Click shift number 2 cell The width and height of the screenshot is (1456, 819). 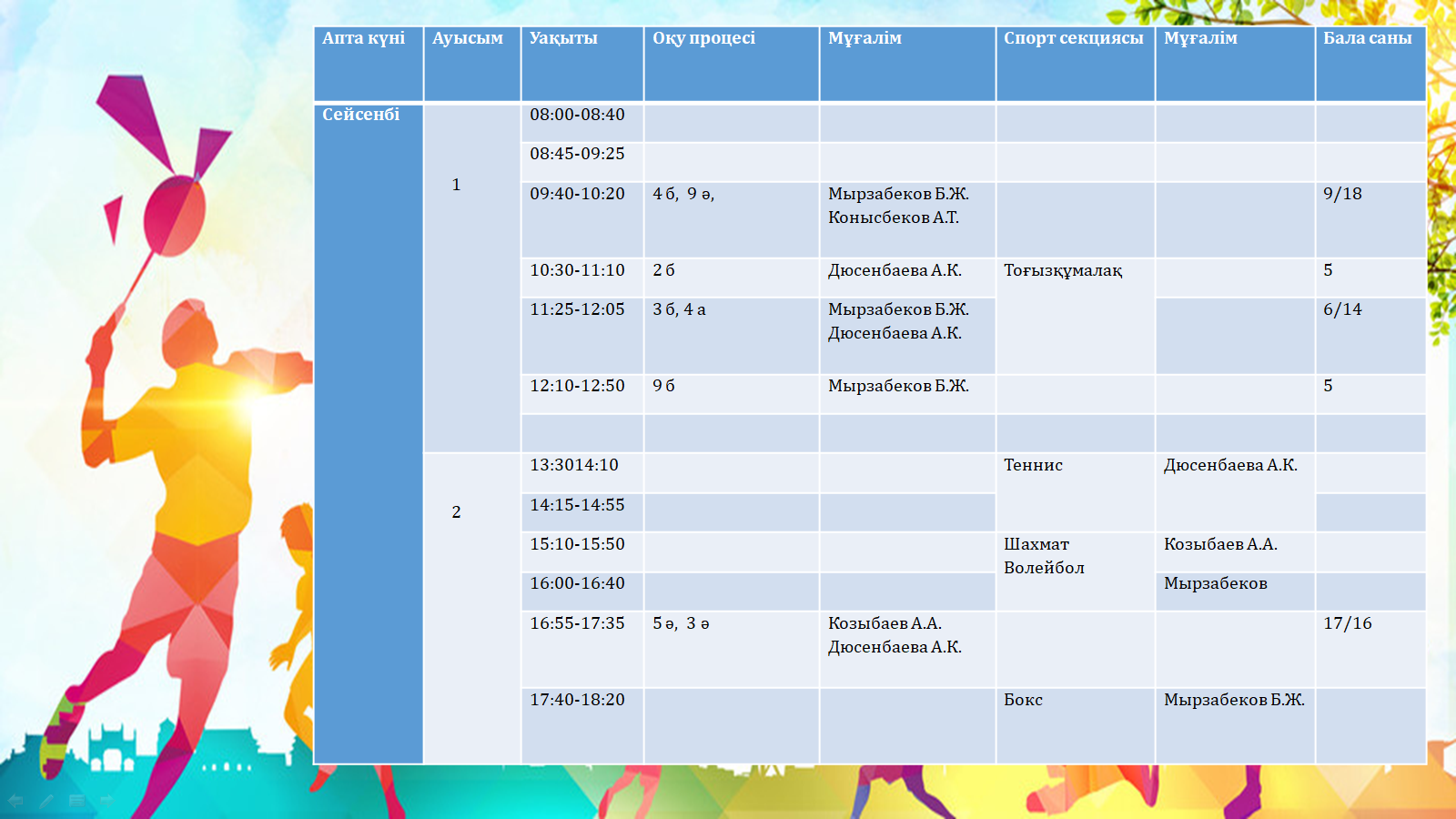(472, 608)
